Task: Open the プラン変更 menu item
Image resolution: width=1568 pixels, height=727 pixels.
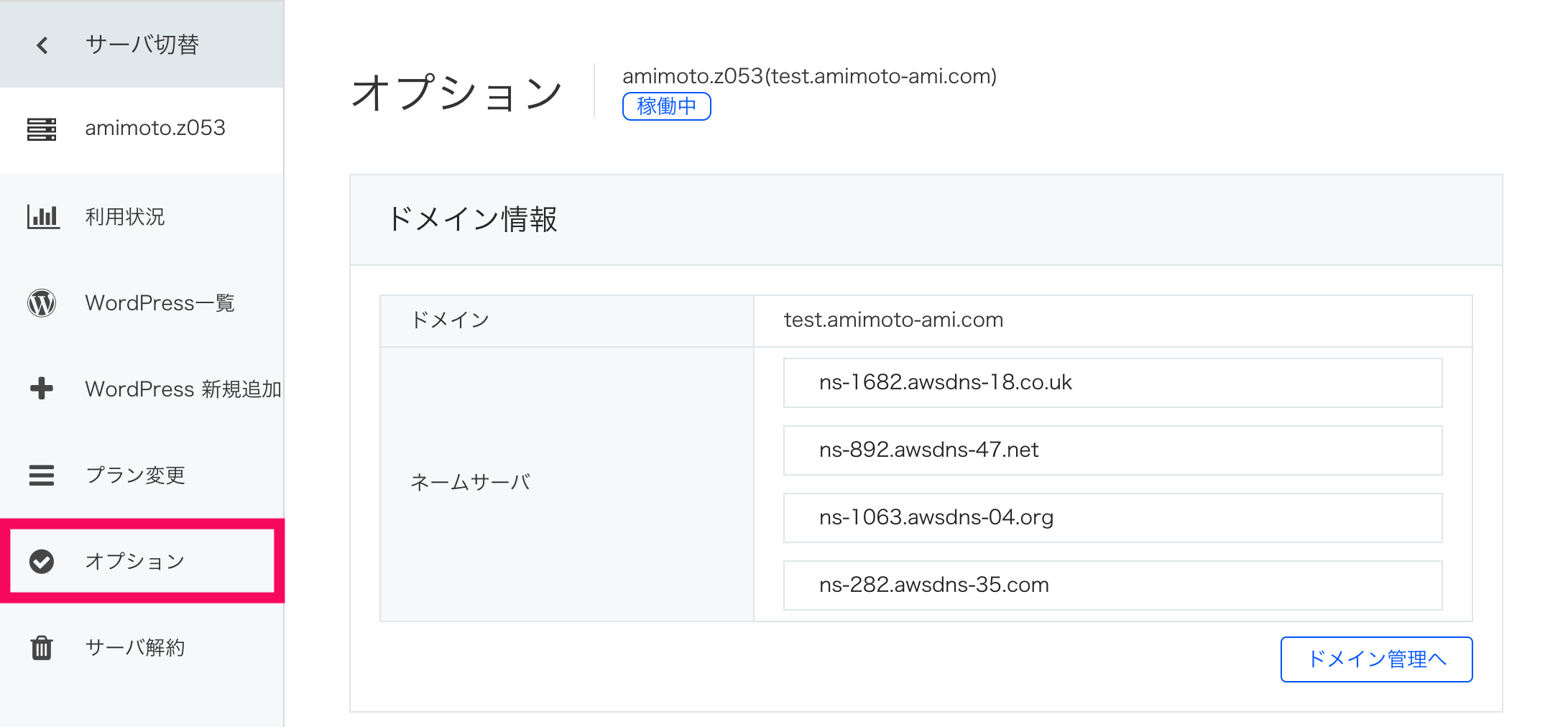Action: [142, 475]
